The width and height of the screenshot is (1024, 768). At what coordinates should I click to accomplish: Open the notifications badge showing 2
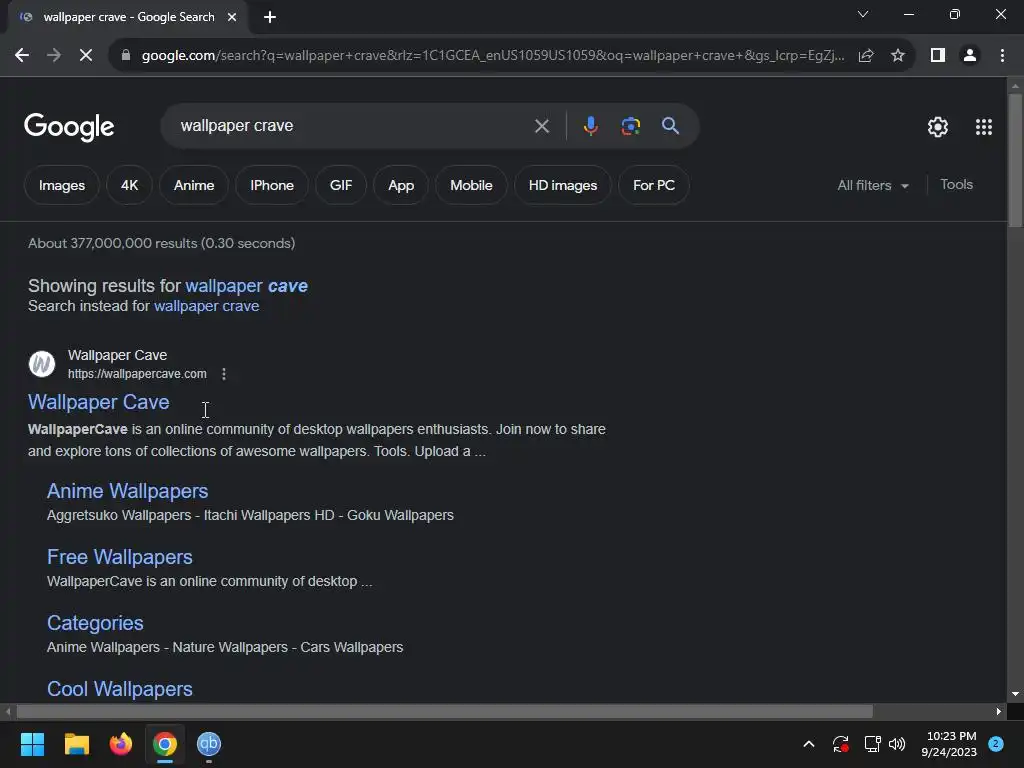click(996, 744)
